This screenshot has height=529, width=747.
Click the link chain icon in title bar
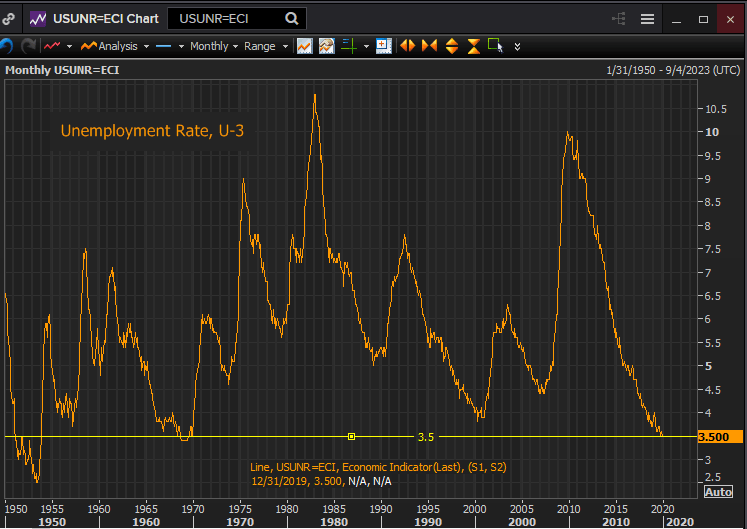coord(9,18)
